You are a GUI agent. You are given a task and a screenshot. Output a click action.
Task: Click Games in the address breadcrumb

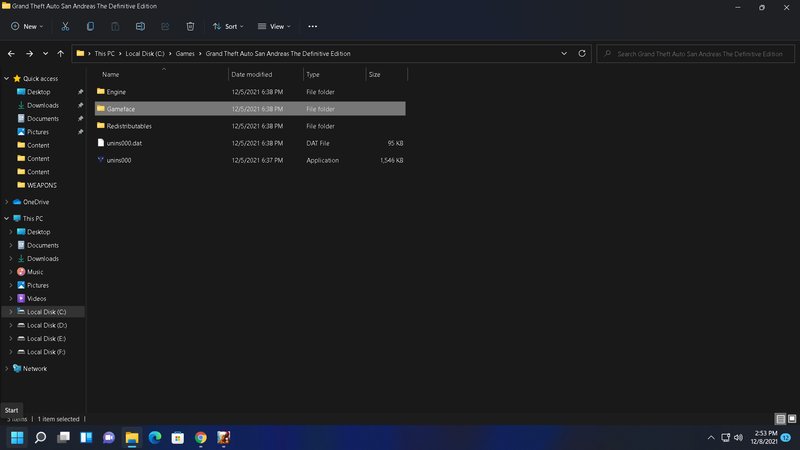point(185,54)
